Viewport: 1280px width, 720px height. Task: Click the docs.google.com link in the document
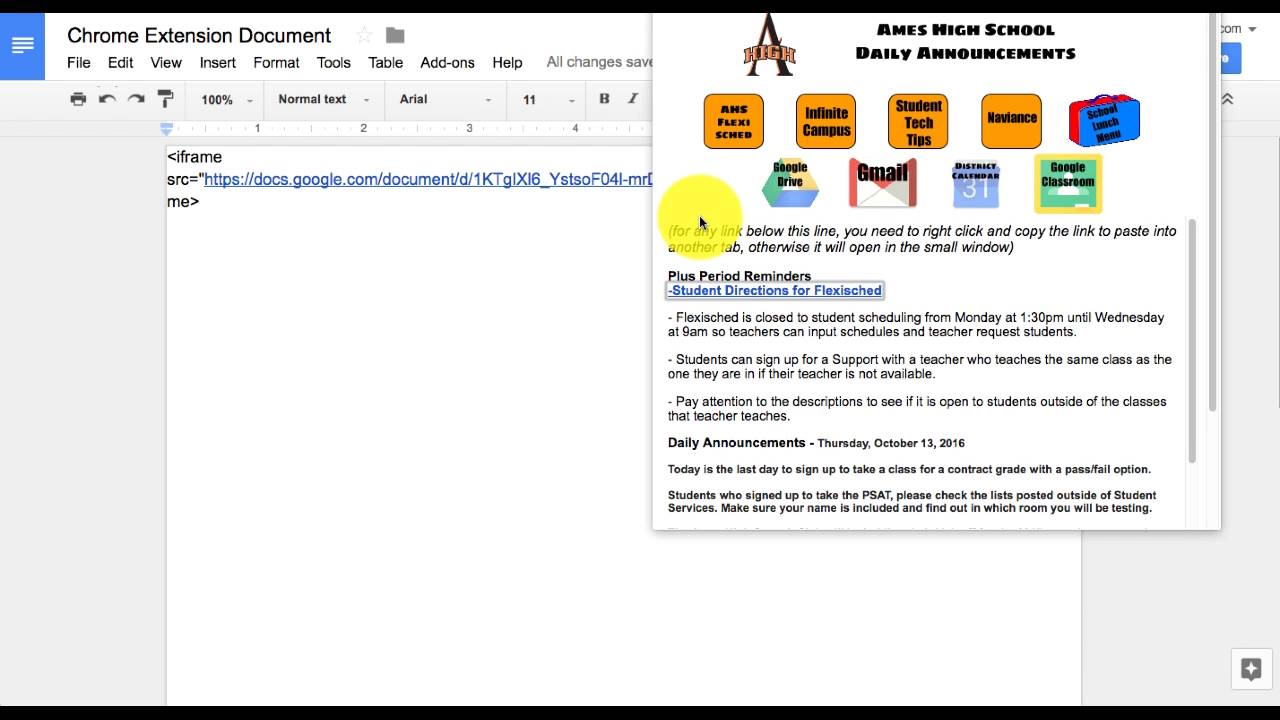coord(428,179)
